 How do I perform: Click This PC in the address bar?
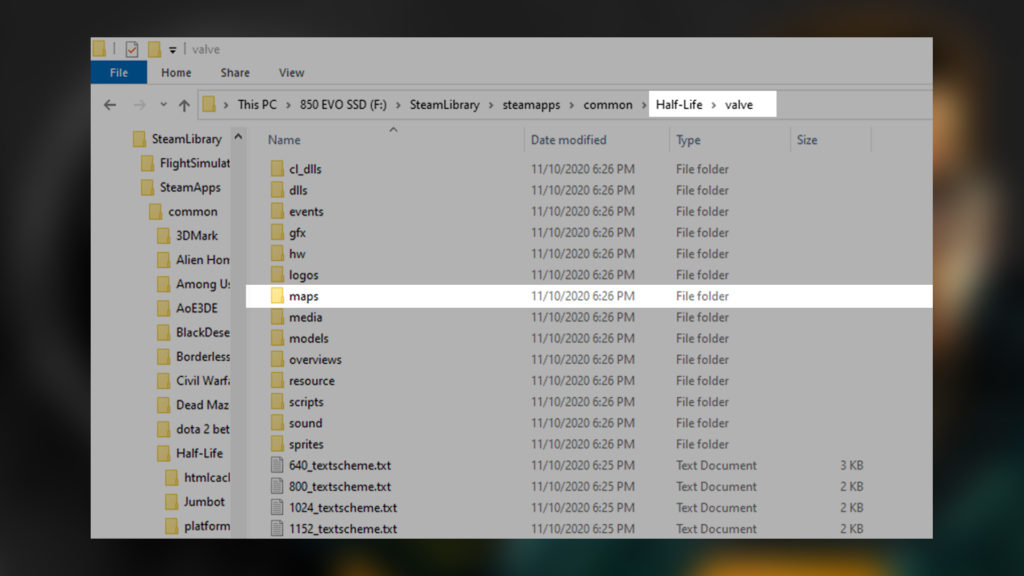pyautogui.click(x=257, y=104)
